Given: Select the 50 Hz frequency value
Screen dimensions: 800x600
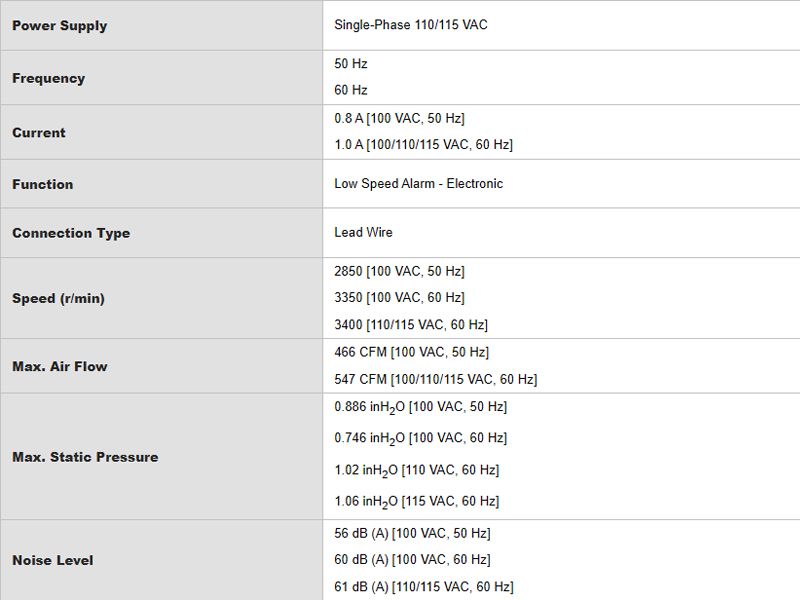Looking at the screenshot, I should (351, 64).
